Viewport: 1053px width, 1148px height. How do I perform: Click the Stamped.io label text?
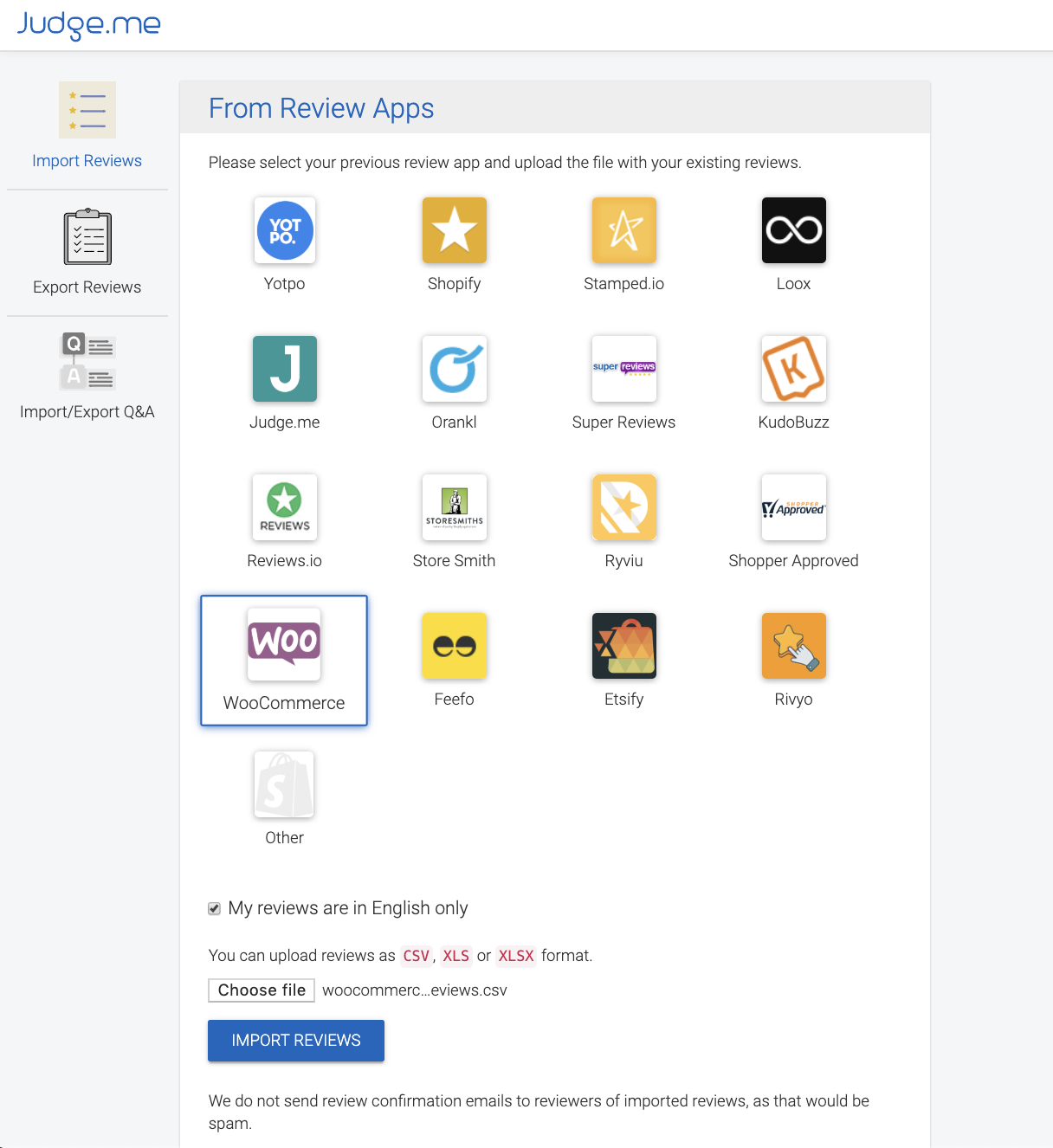click(624, 284)
